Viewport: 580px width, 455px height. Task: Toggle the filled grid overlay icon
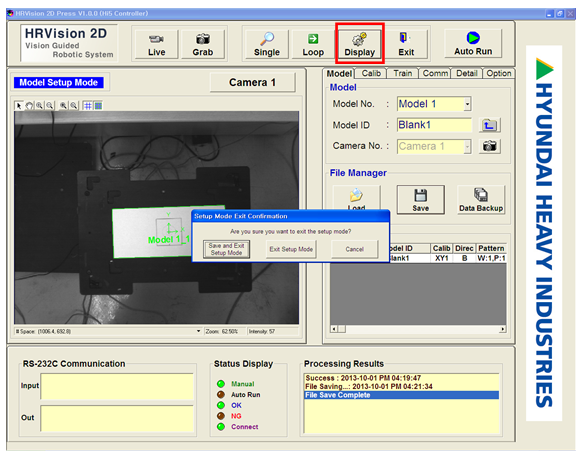98,106
